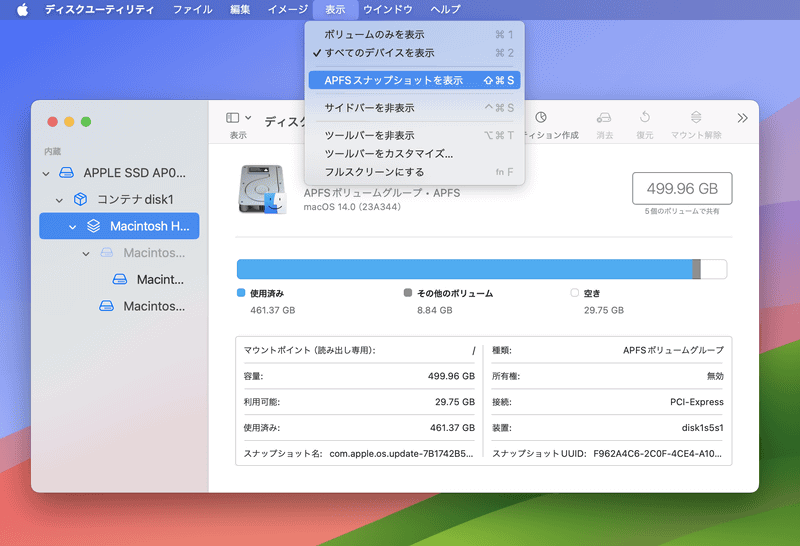Click the 復元 restore arrow icon
Image resolution: width=800 pixels, height=546 pixels.
(x=645, y=117)
